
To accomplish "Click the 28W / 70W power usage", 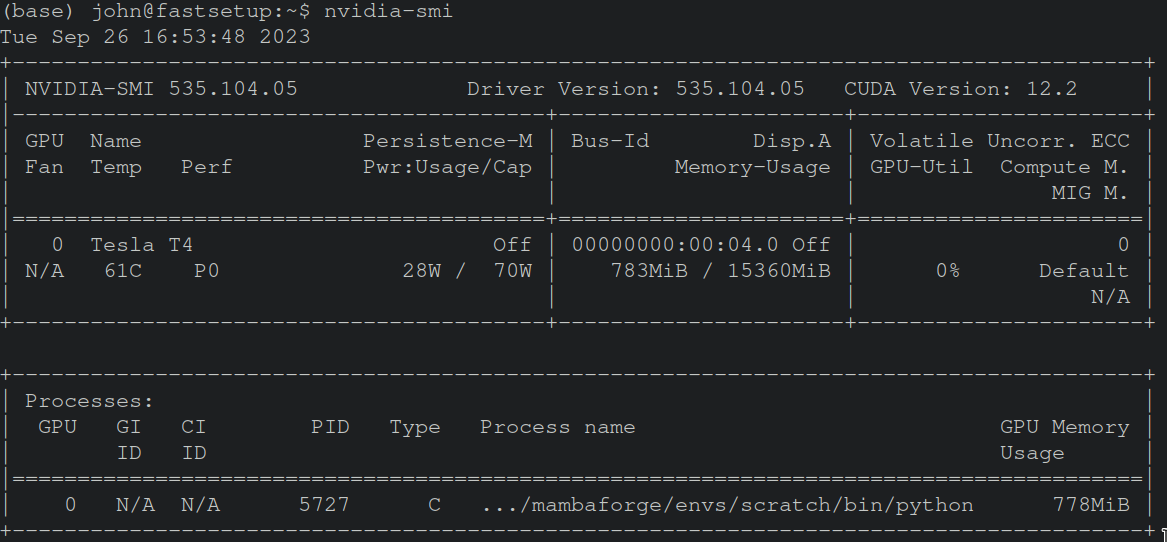I will pos(467,271).
